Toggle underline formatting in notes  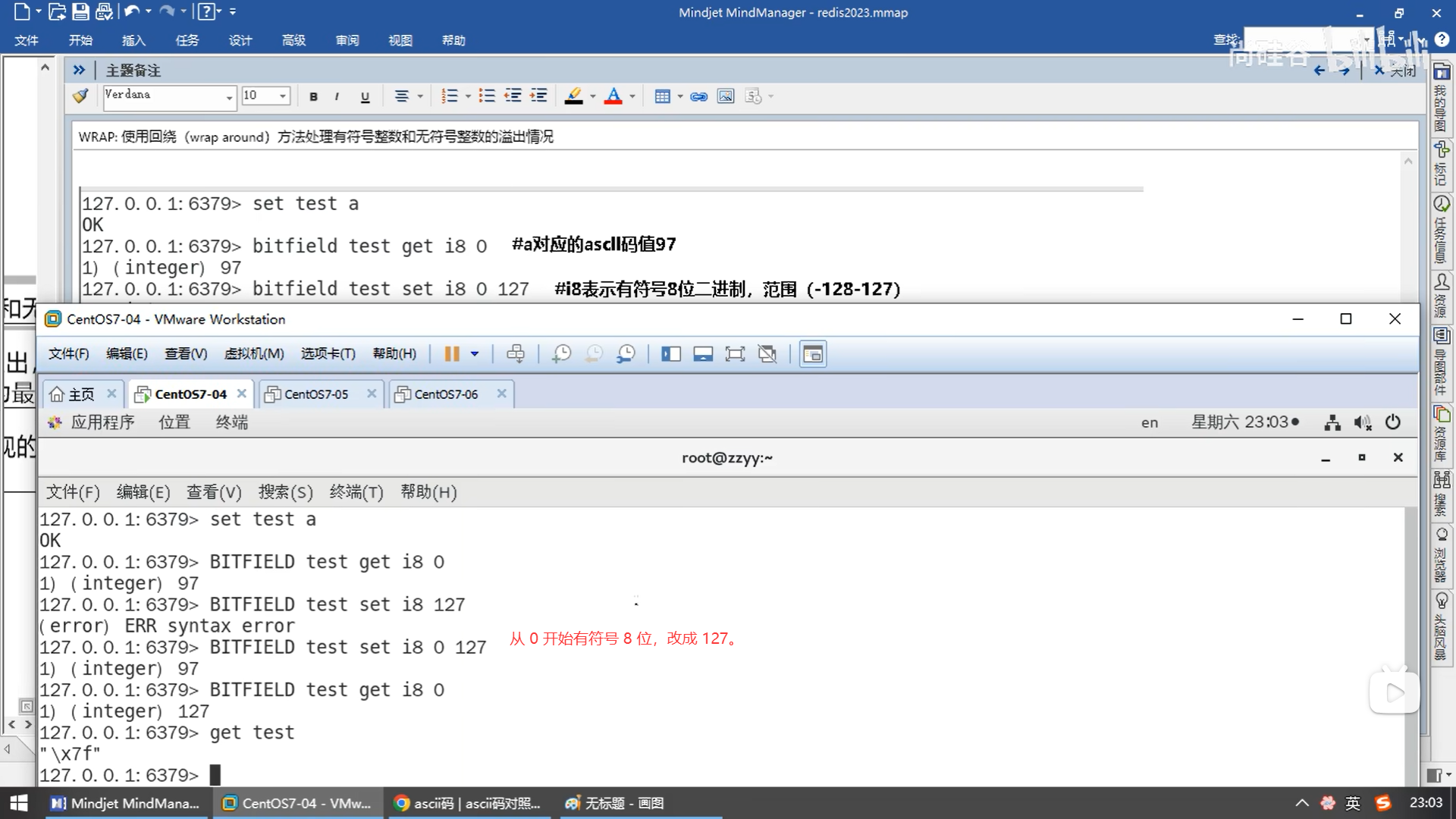(x=365, y=96)
